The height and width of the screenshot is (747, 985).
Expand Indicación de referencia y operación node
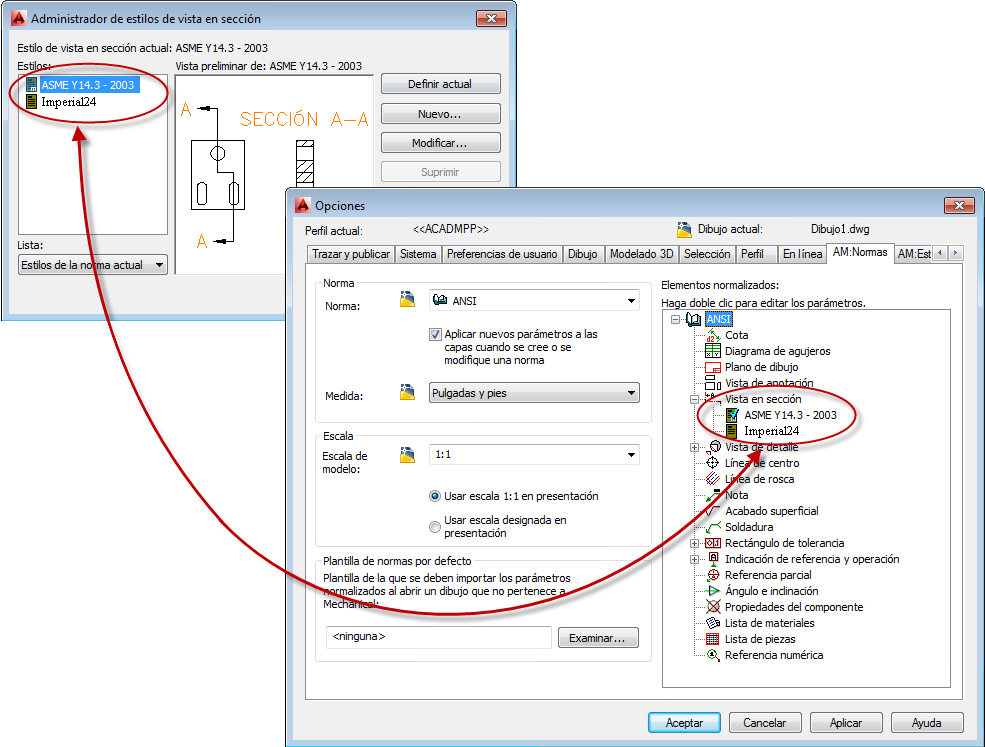694,559
